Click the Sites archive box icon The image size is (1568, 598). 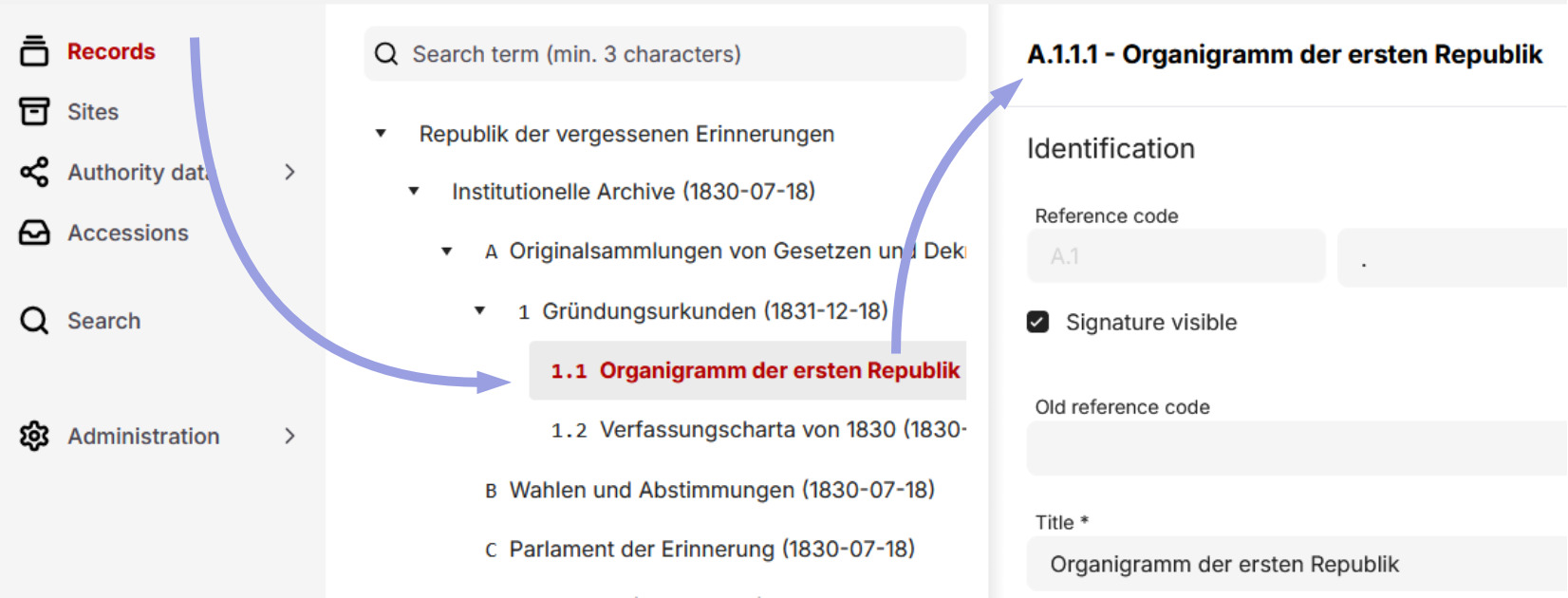tap(34, 111)
